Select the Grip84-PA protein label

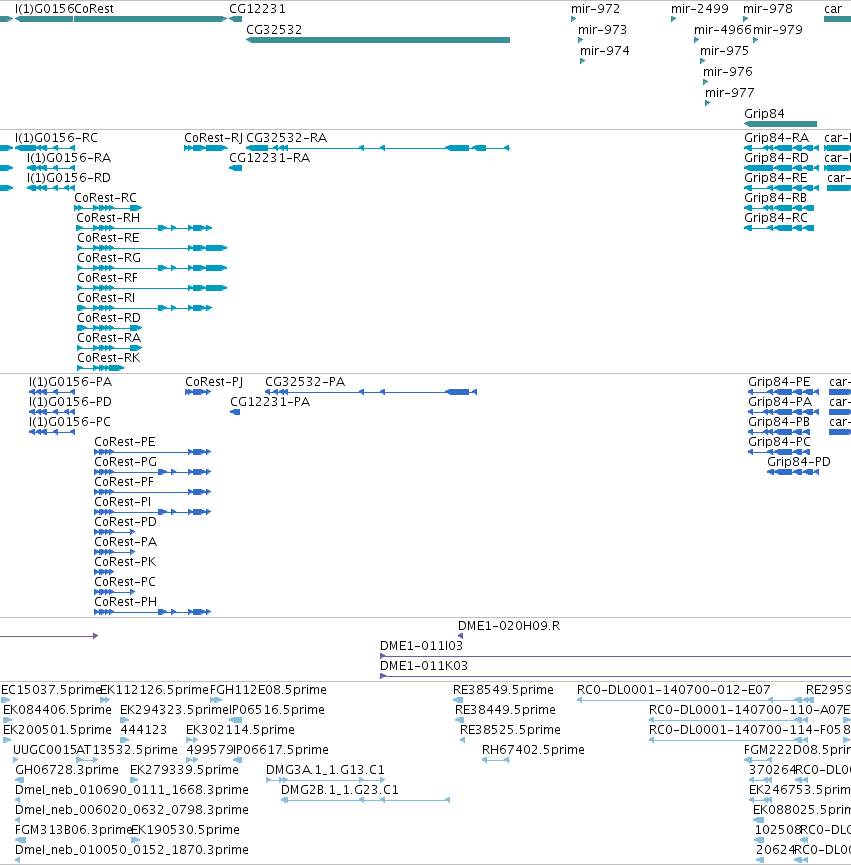[780, 402]
